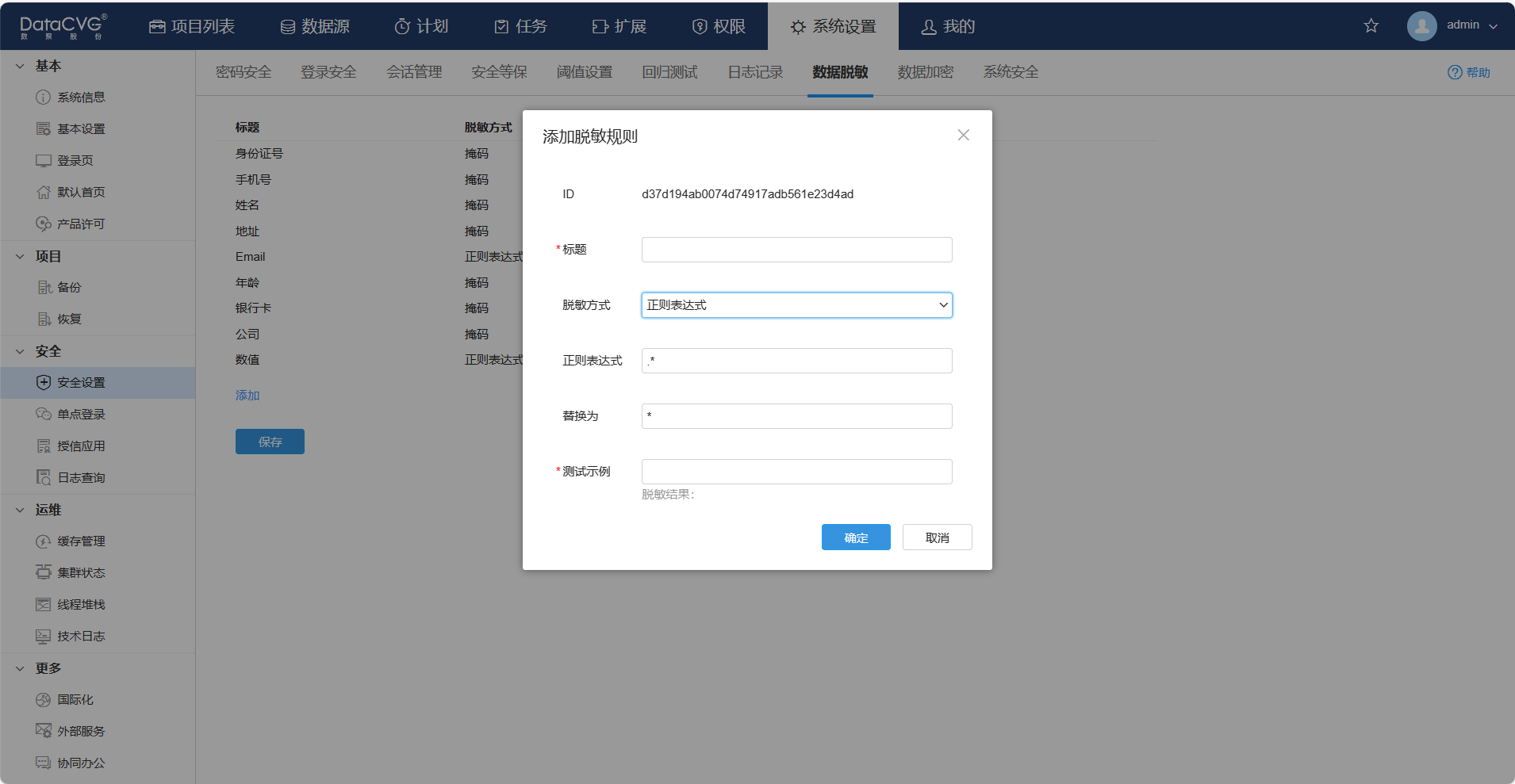Viewport: 1515px width, 784px height.
Task: Click the 外部服务 icon
Action: click(43, 731)
